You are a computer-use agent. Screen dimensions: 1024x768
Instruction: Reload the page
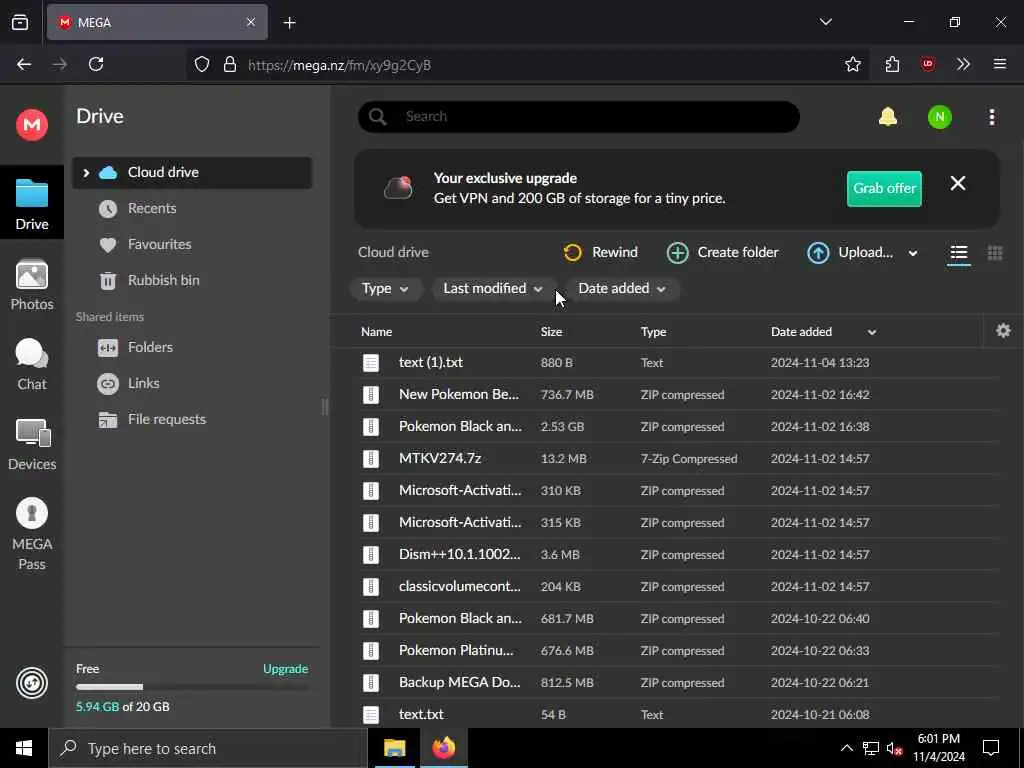pyautogui.click(x=96, y=64)
